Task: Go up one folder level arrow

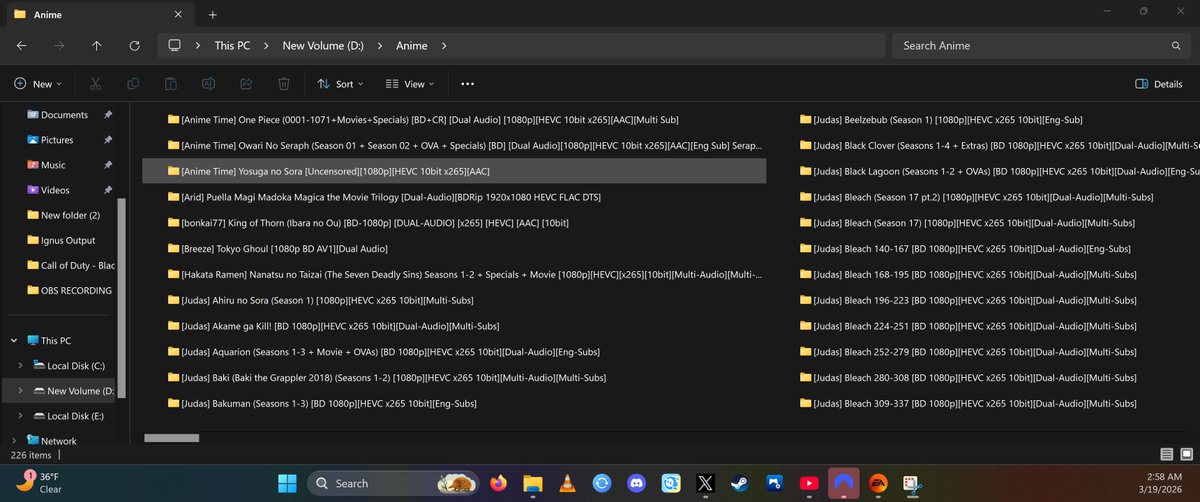Action: tap(96, 46)
